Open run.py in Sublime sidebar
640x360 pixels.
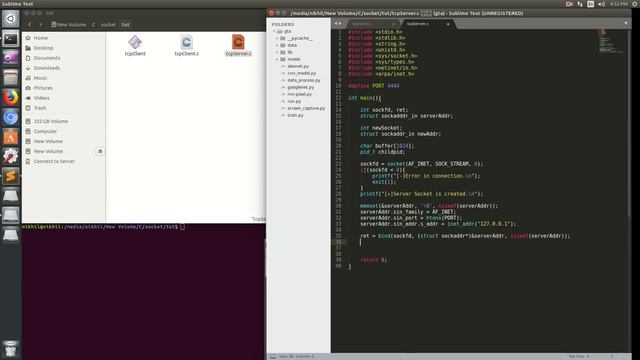(294, 101)
